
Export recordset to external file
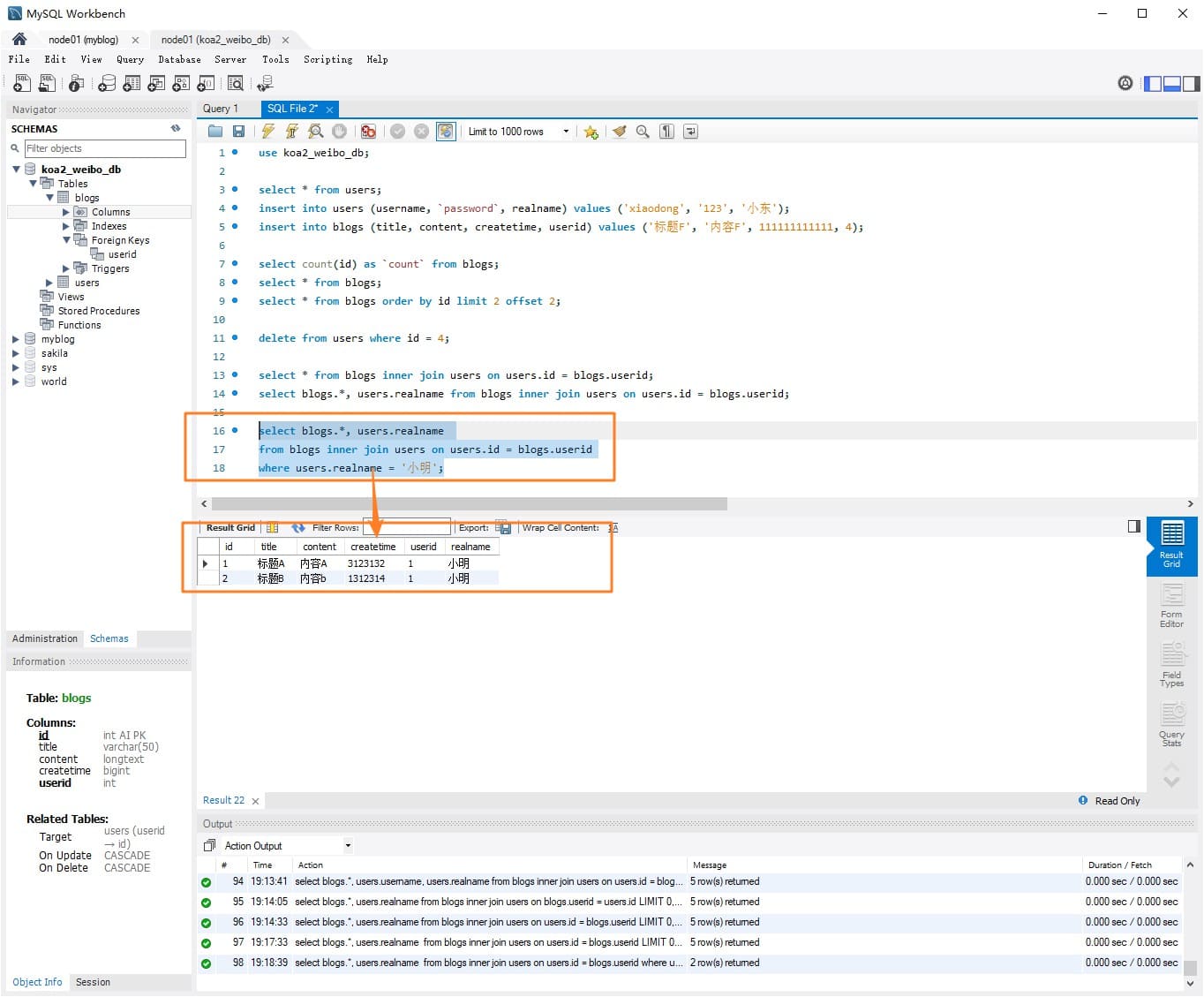click(502, 527)
